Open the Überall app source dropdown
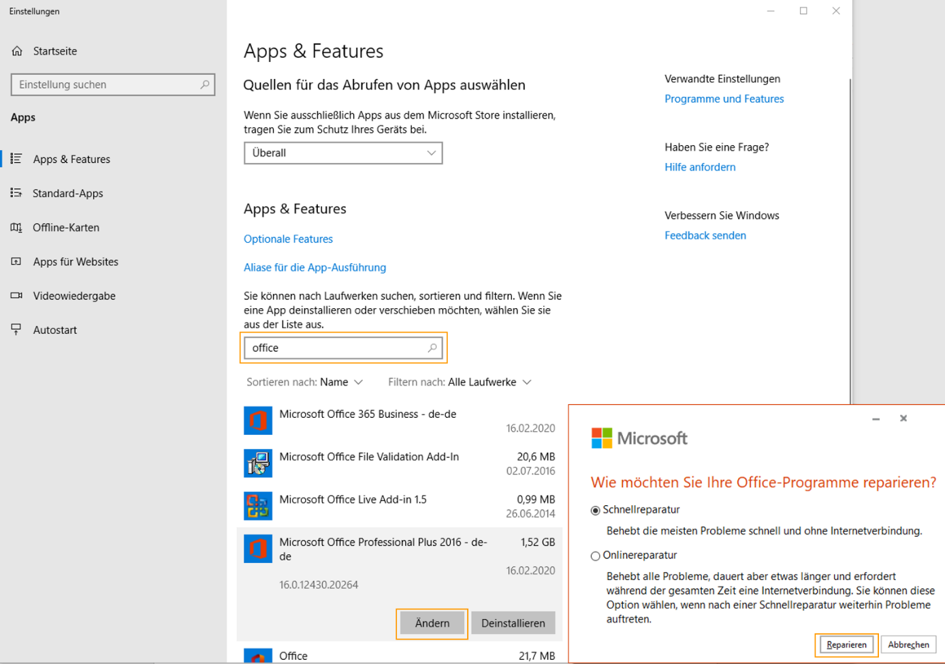The width and height of the screenshot is (945, 664). coord(343,153)
